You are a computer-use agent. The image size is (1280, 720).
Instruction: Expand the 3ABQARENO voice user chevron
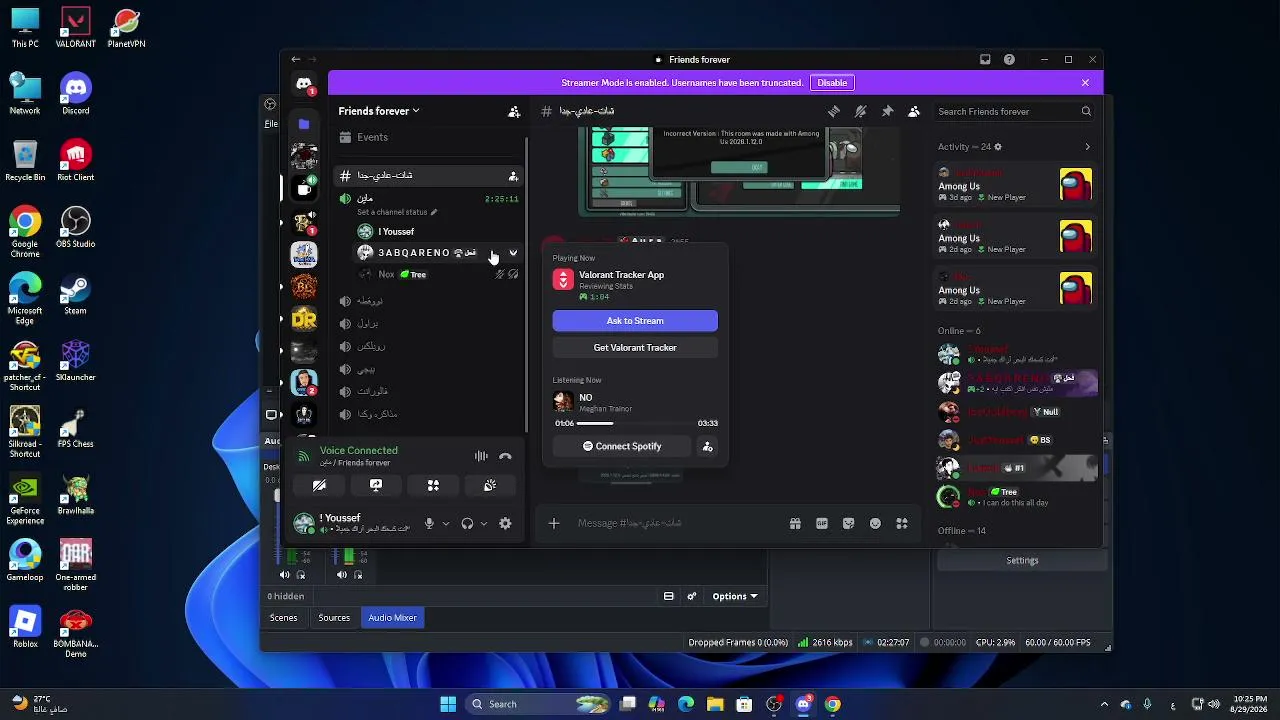513,253
